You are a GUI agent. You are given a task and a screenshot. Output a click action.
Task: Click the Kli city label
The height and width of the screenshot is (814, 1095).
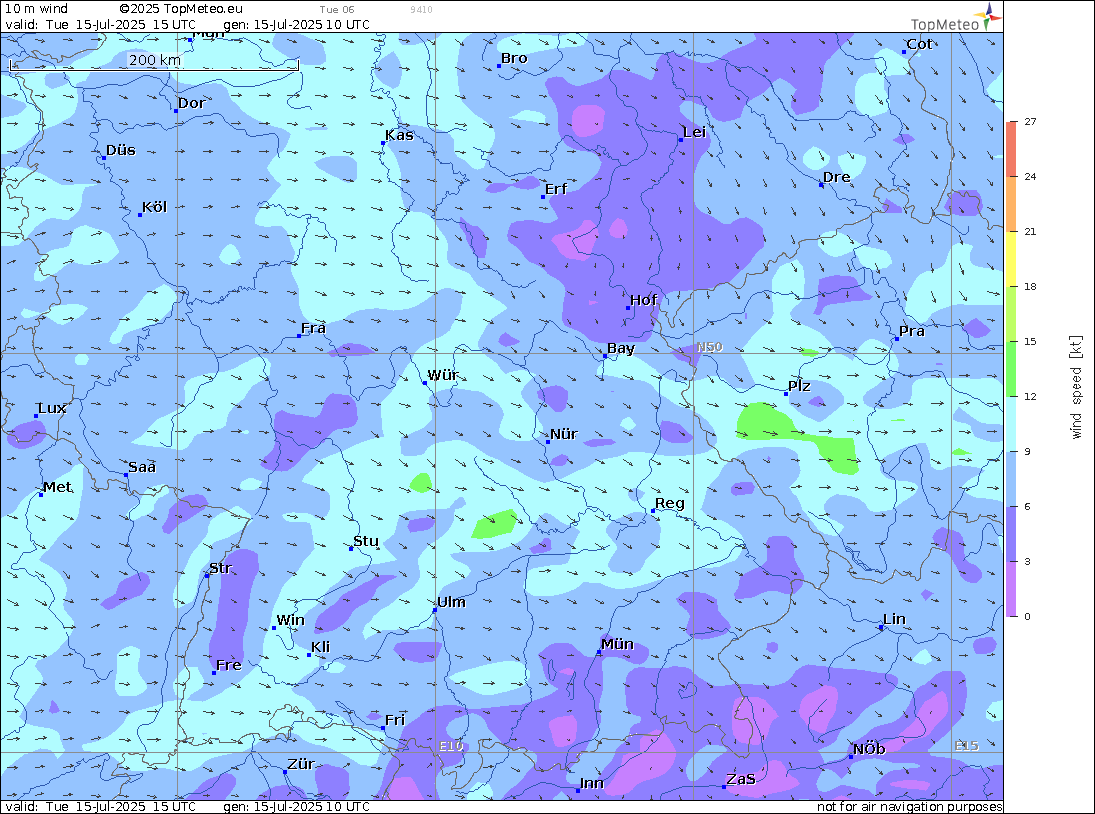321,647
